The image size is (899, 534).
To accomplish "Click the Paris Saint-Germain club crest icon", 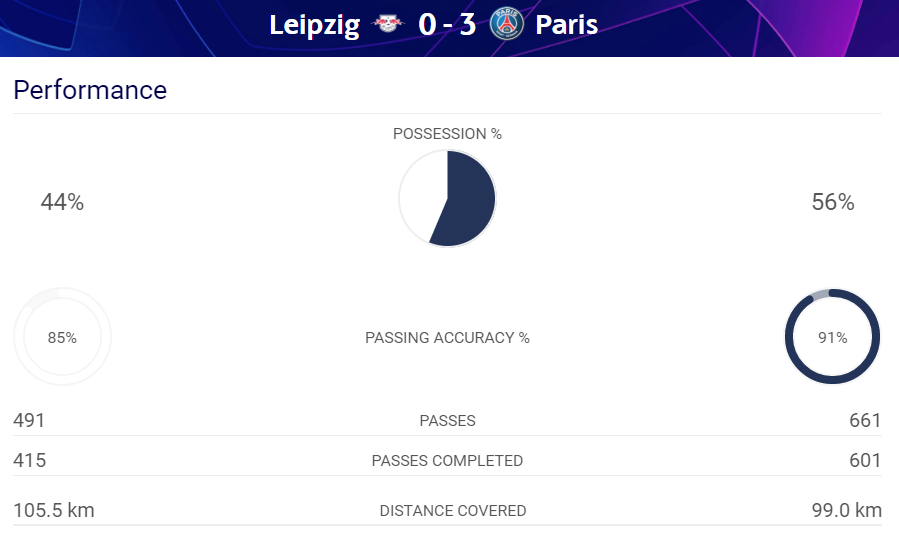I will 507,24.
